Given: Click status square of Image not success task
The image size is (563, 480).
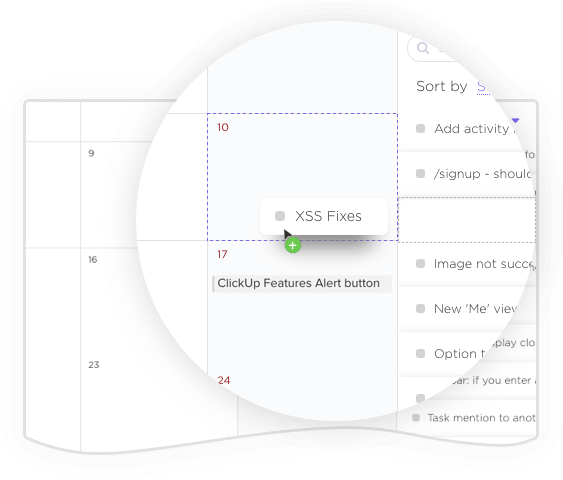Looking at the screenshot, I should tap(420, 264).
